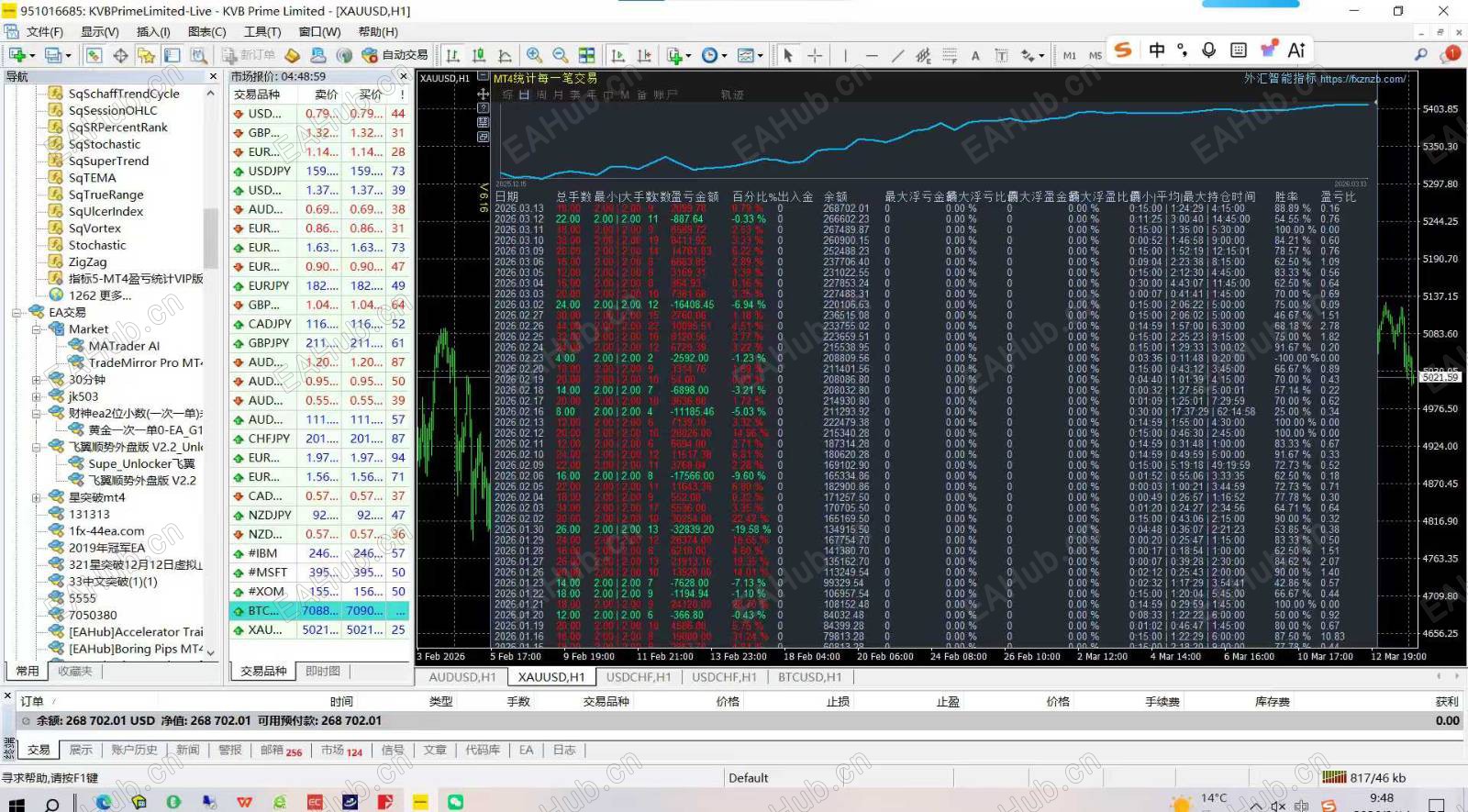
Task: Click the navigator panel vertical scrollbar
Action: click(210, 372)
